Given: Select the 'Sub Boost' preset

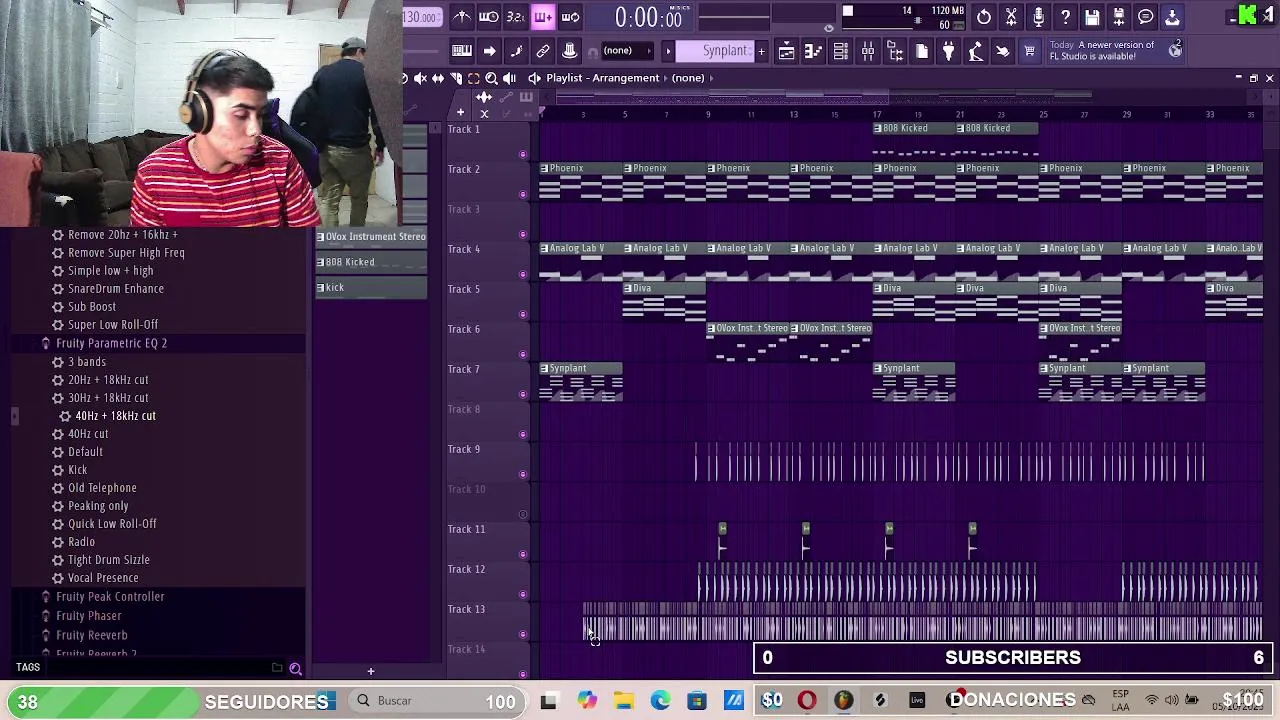Looking at the screenshot, I should (x=92, y=307).
